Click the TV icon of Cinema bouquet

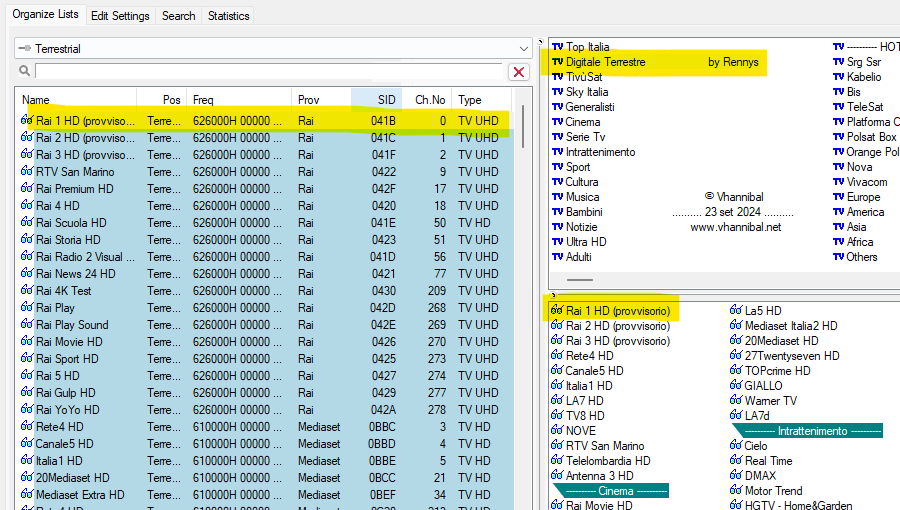(557, 122)
